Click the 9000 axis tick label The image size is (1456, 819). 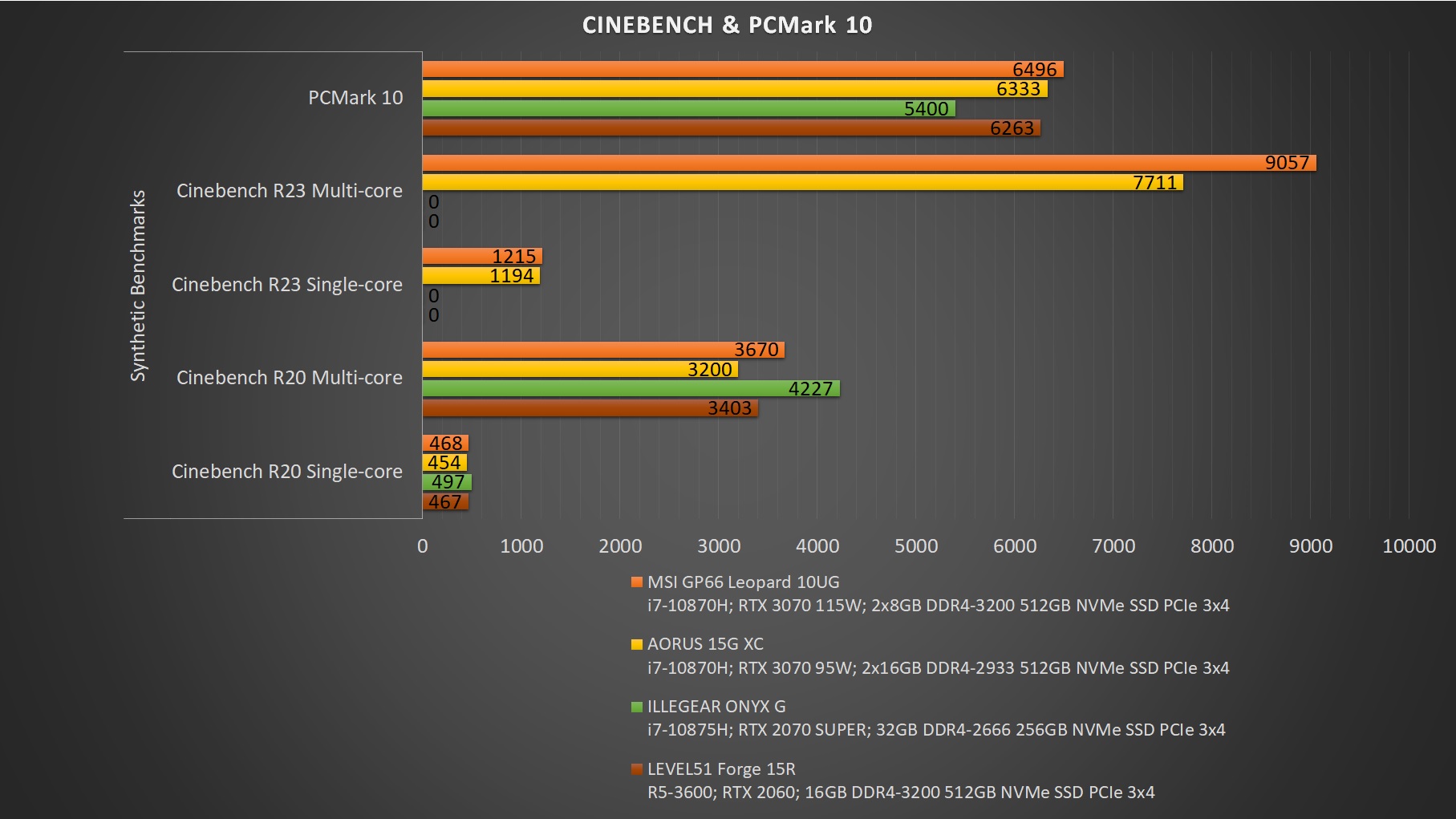click(1311, 546)
